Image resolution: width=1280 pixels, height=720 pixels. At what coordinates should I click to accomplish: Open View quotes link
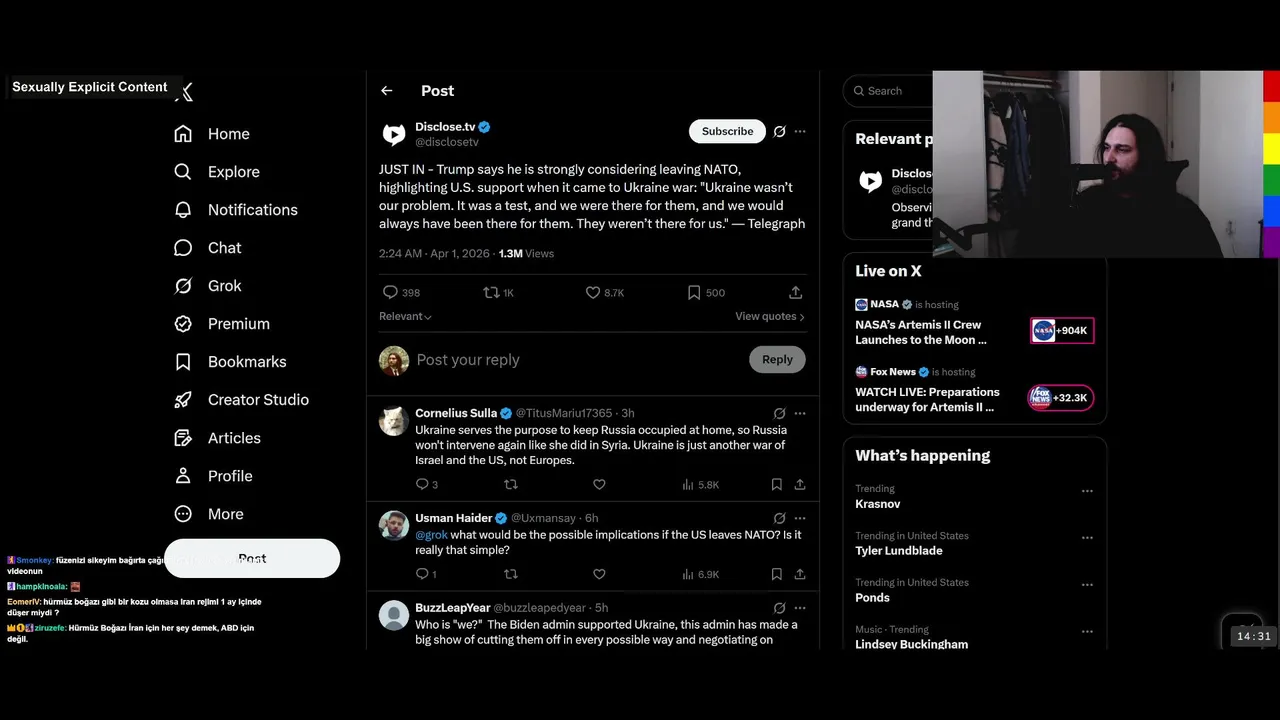[x=770, y=316]
